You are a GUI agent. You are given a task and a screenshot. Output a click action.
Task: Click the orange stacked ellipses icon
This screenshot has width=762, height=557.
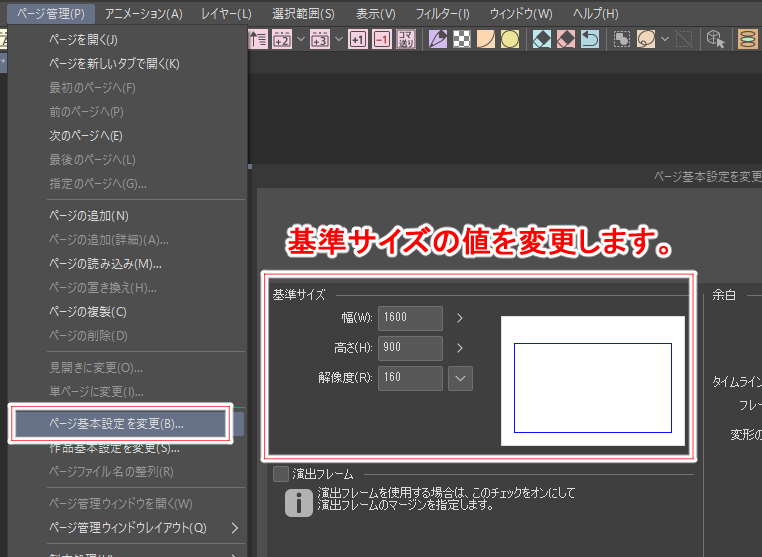[747, 39]
